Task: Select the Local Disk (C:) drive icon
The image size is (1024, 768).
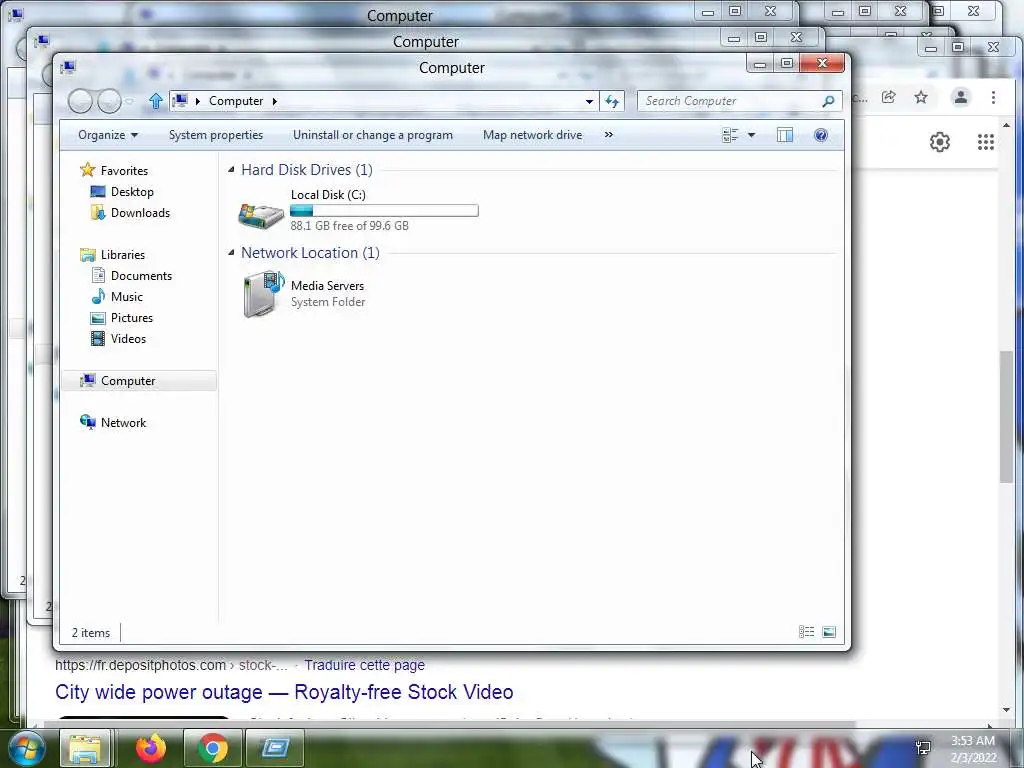Action: [261, 214]
